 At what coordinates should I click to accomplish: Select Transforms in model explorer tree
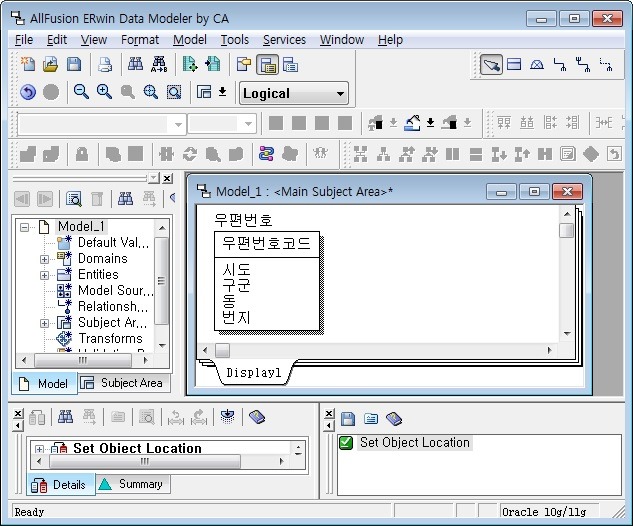(110, 338)
